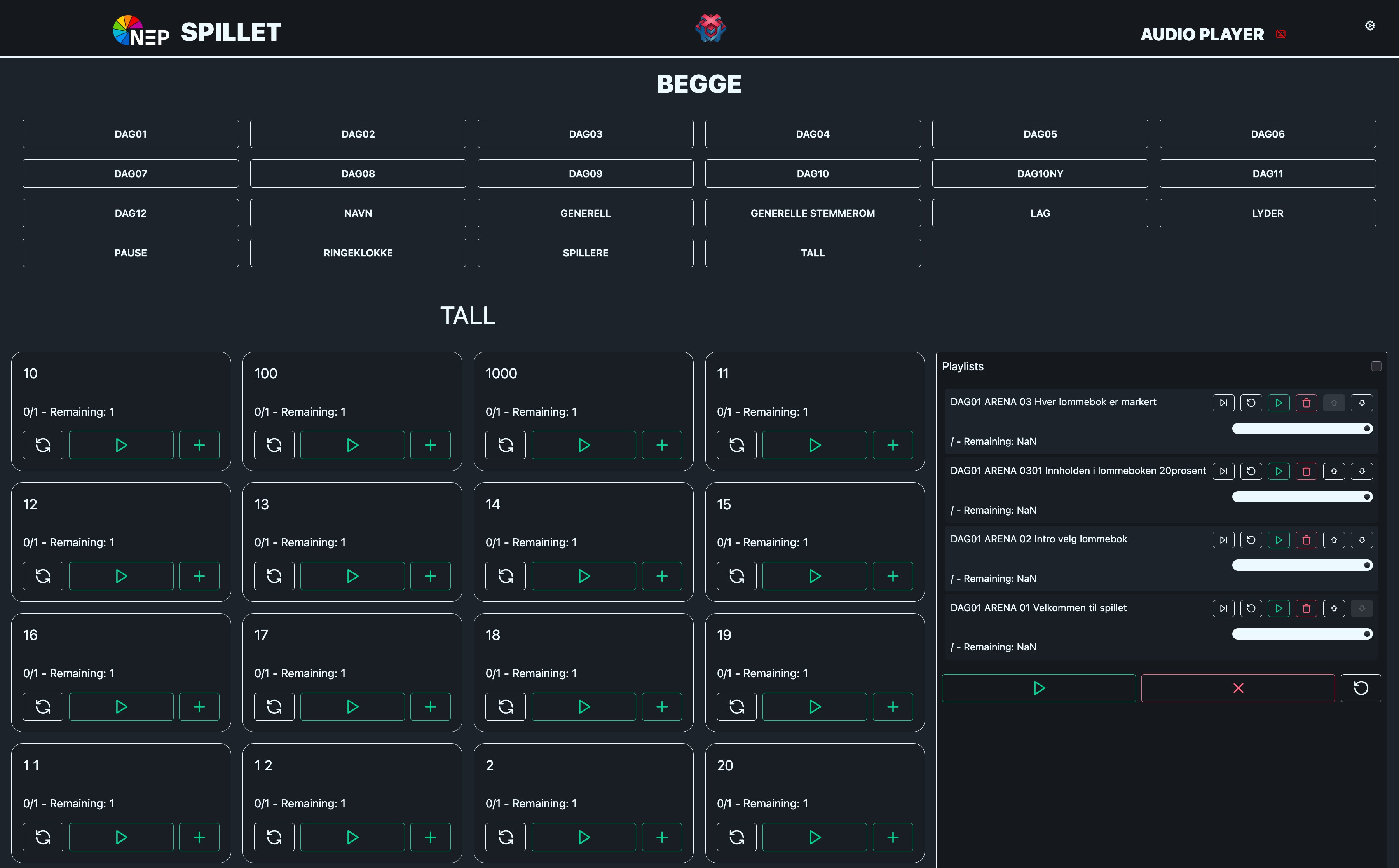
Task: Play the sound in card 2
Action: click(584, 837)
